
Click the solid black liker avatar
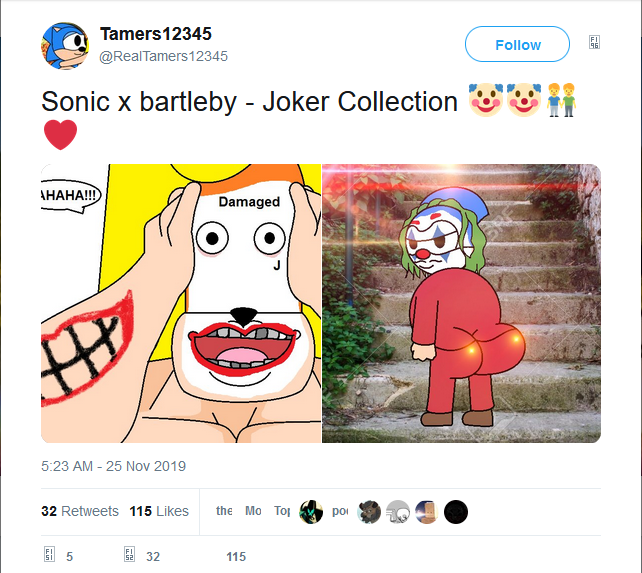point(456,512)
